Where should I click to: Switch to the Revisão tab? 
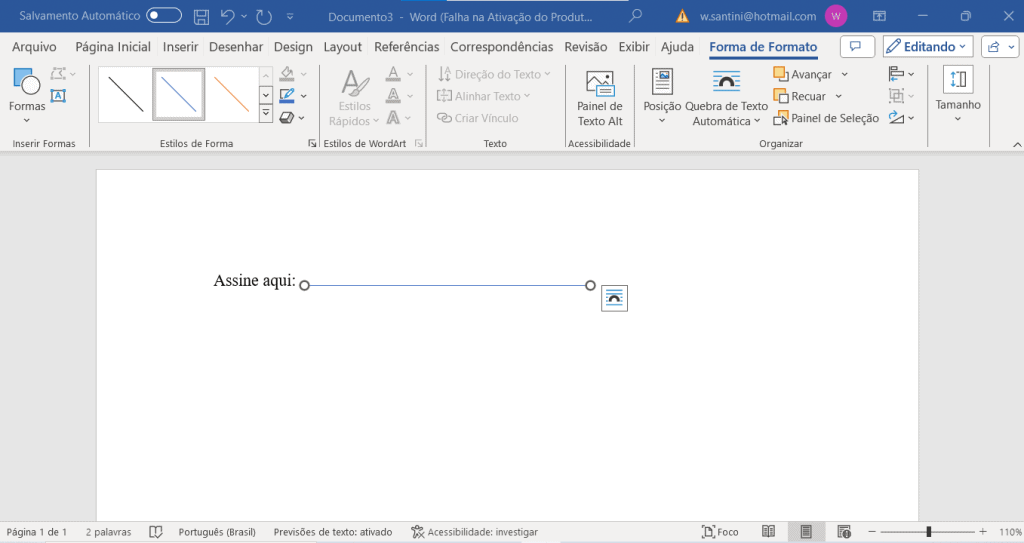click(x=585, y=47)
